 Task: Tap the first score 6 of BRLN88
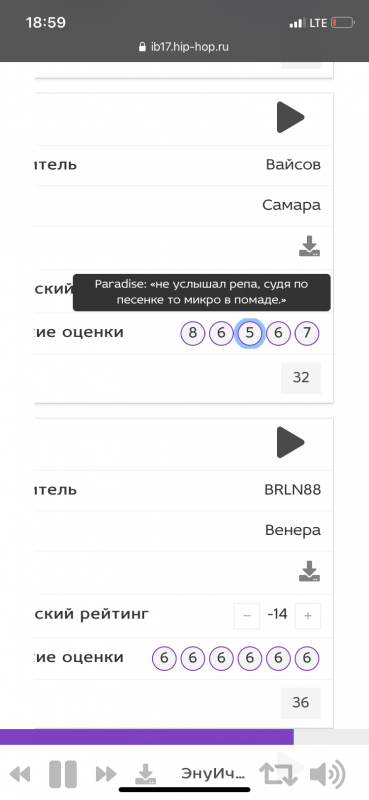164,659
